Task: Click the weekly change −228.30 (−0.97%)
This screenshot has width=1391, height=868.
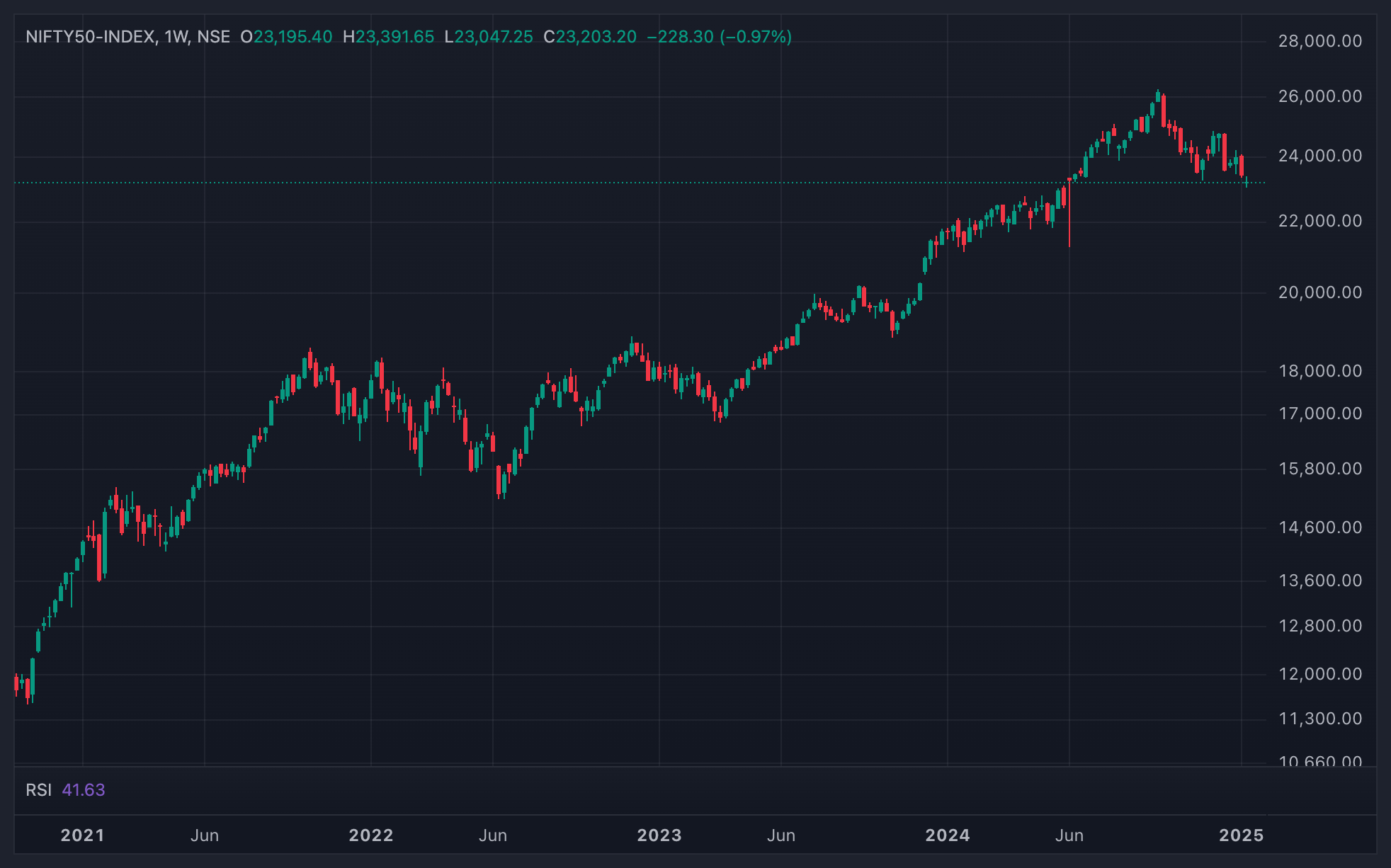Action: click(720, 37)
